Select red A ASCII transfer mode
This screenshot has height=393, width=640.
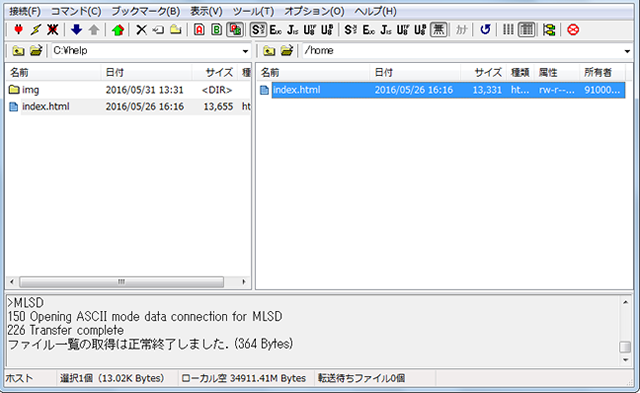click(x=199, y=29)
